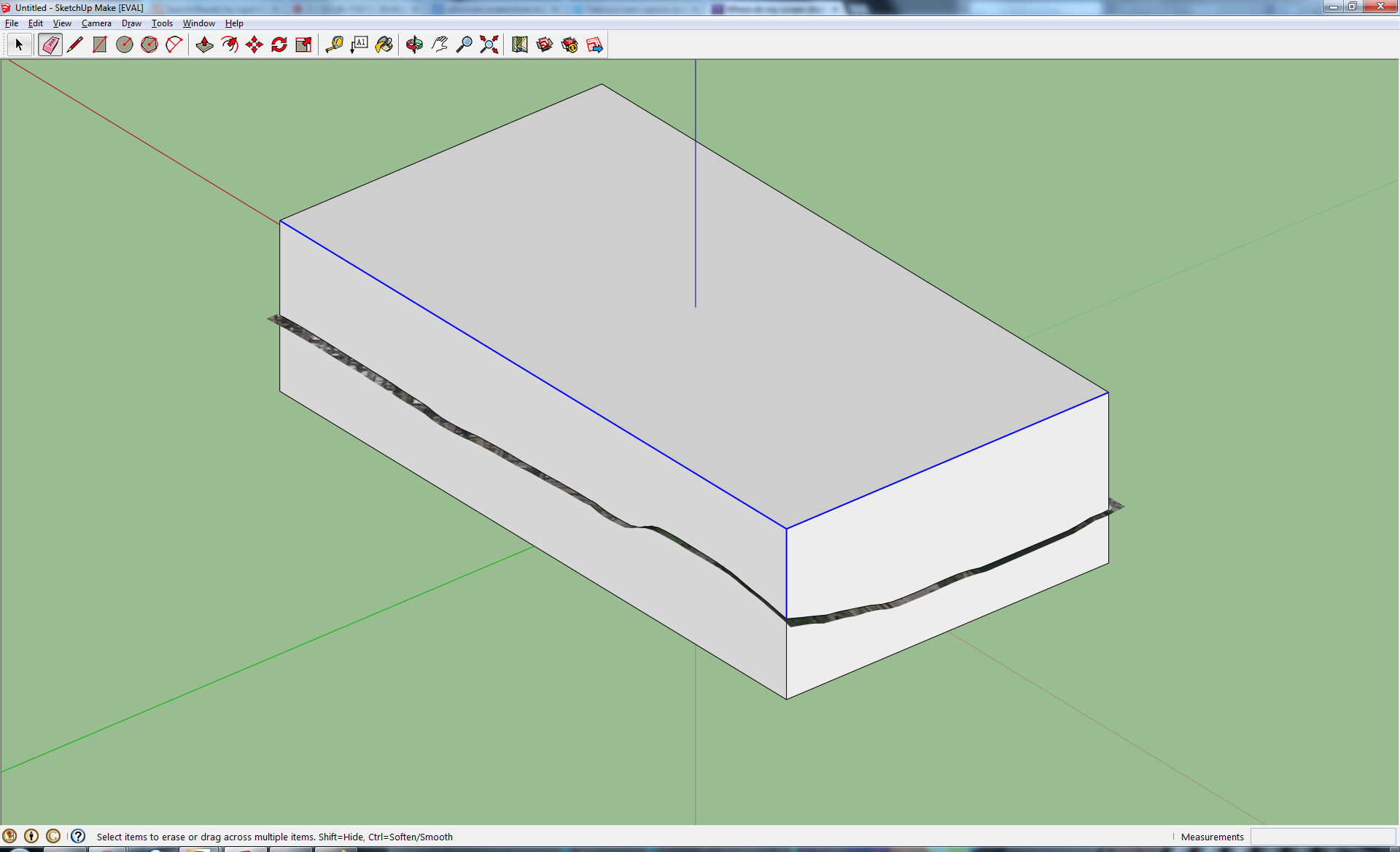1400x852 pixels.
Task: Select the Polygon drawing tool
Action: click(149, 45)
